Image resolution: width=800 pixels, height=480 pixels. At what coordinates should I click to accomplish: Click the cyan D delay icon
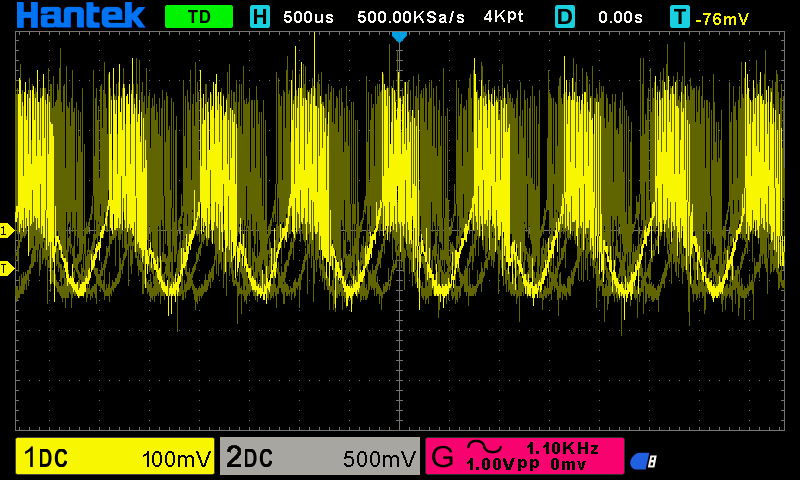click(565, 17)
